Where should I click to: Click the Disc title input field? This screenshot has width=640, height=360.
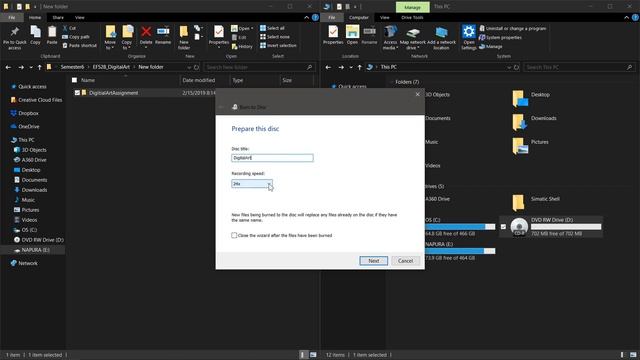[272, 158]
